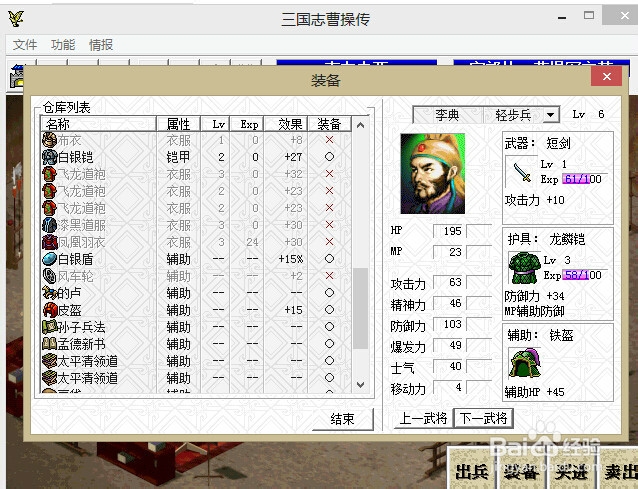Image resolution: width=638 pixels, height=489 pixels.
Task: Click the weapon Exp 61/100 progress bar
Action: 585,179
